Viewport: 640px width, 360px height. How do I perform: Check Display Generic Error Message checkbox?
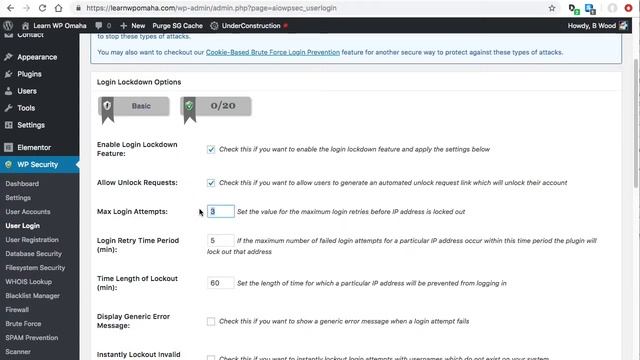(211, 322)
